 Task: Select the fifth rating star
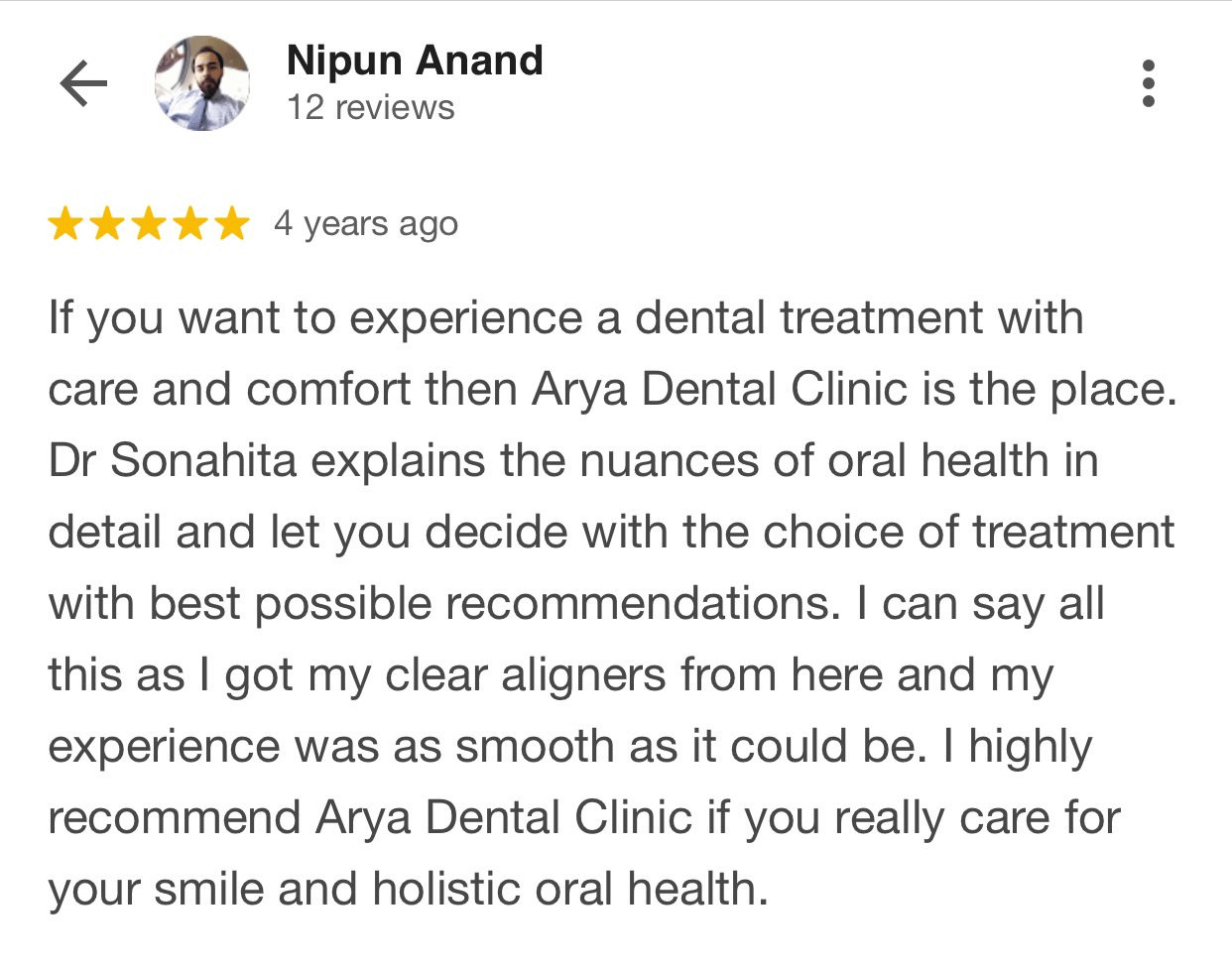pos(232,224)
